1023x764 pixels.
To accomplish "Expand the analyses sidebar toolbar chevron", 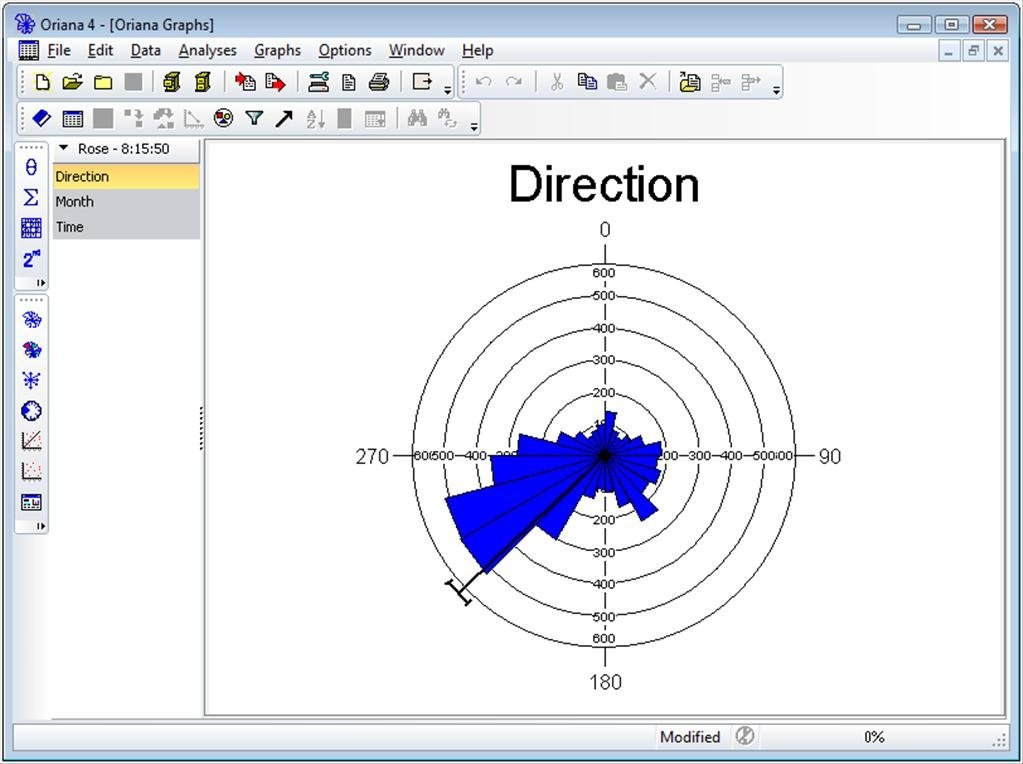I will coord(41,283).
